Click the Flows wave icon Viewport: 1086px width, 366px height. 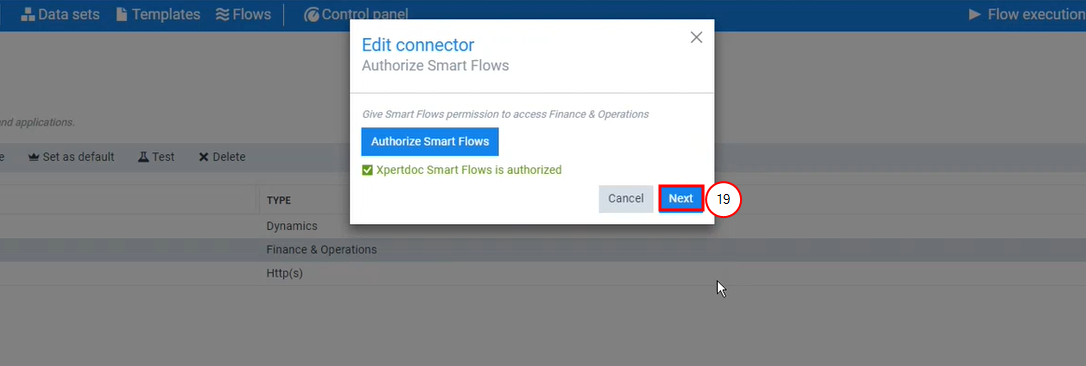[x=222, y=15]
